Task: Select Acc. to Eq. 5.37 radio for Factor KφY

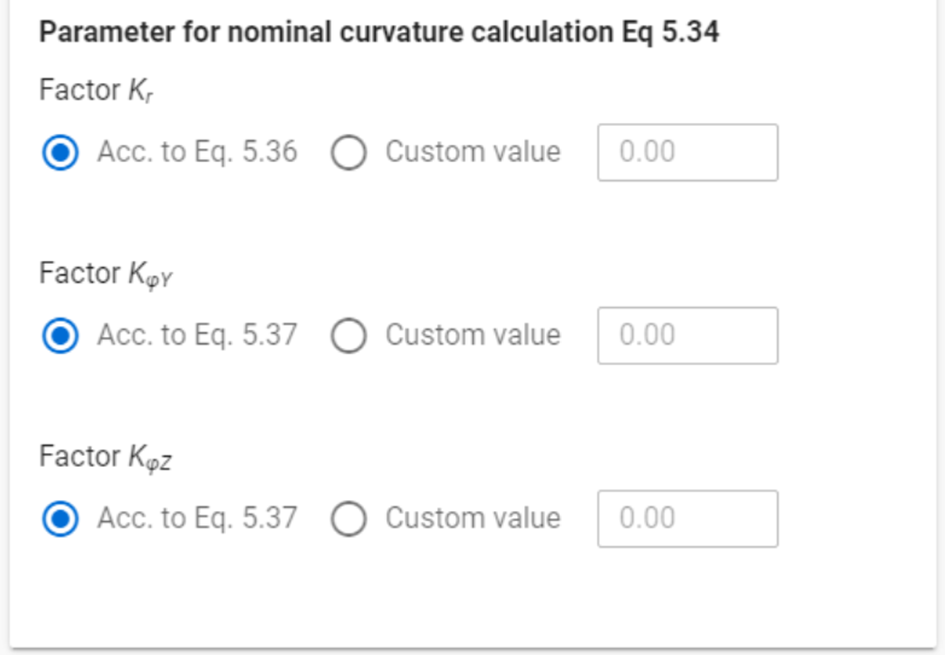Action: click(x=60, y=336)
